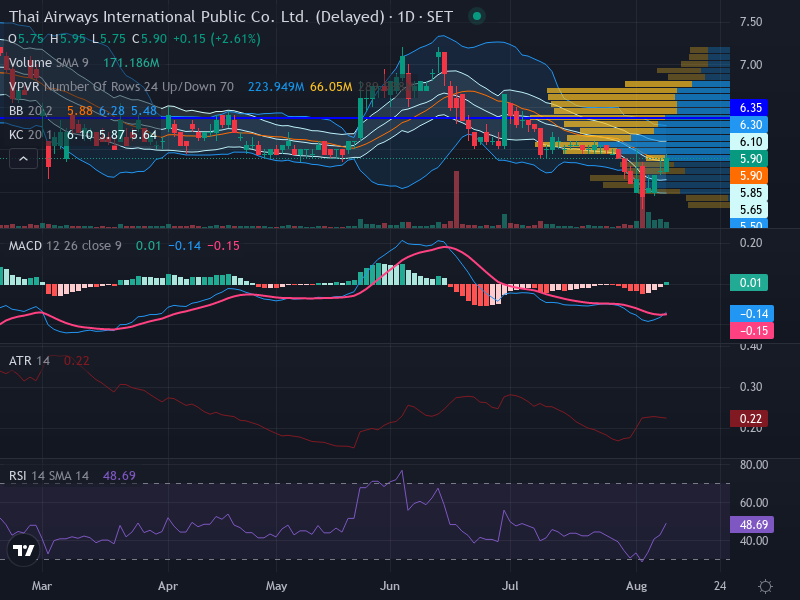Select the ATR 14 indicator label

click(29, 361)
